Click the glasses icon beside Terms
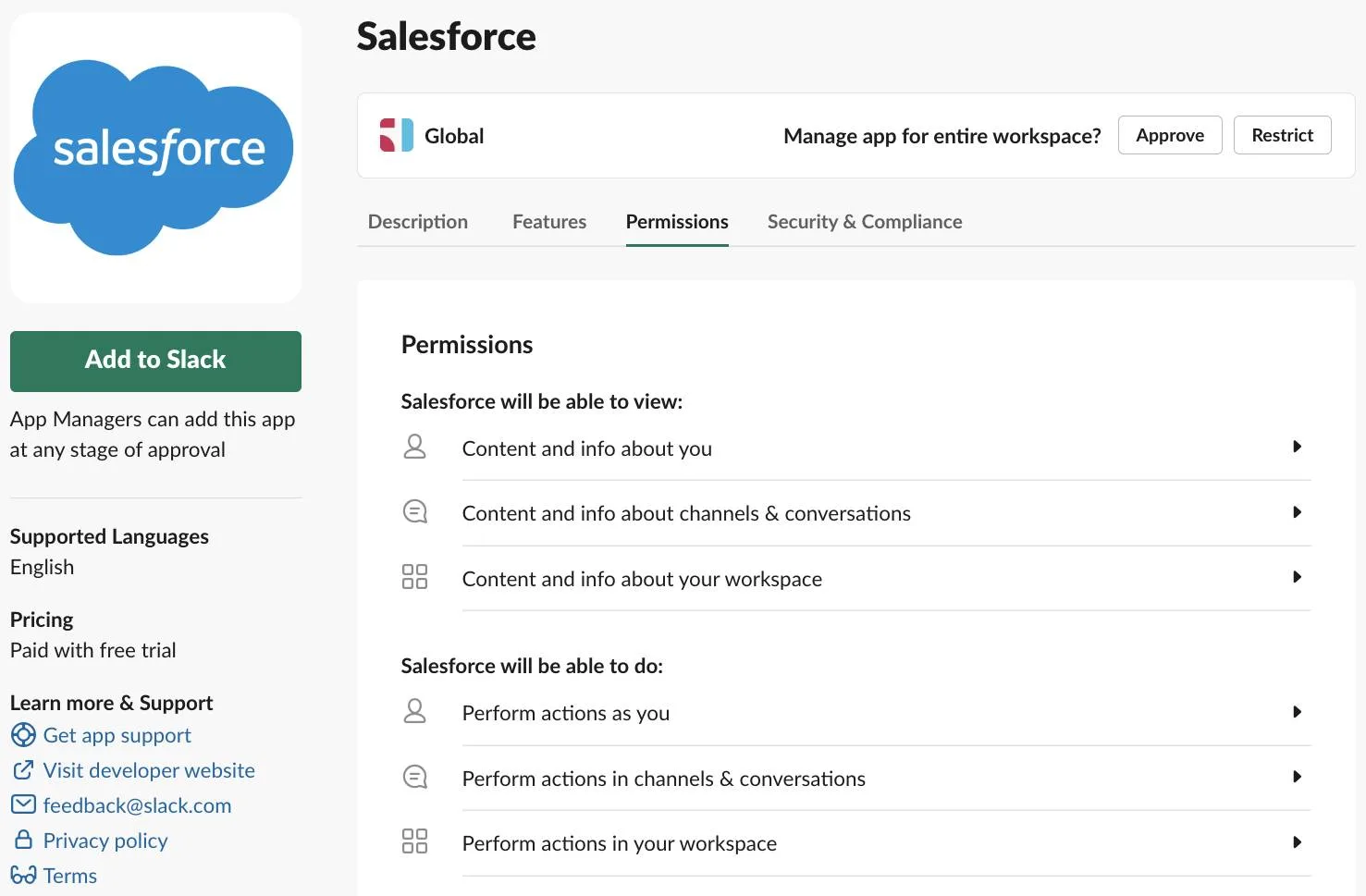 [23, 875]
